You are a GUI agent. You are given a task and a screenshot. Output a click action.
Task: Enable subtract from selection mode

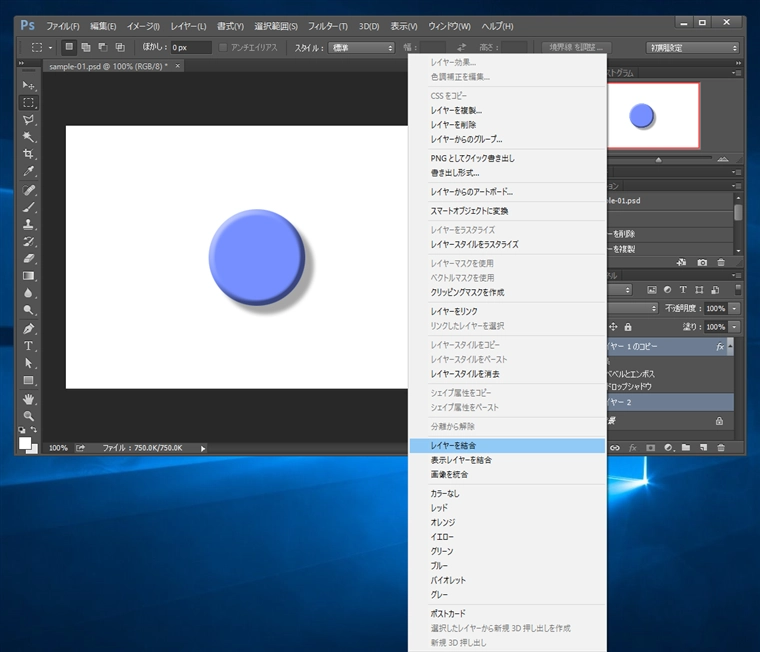click(x=103, y=47)
